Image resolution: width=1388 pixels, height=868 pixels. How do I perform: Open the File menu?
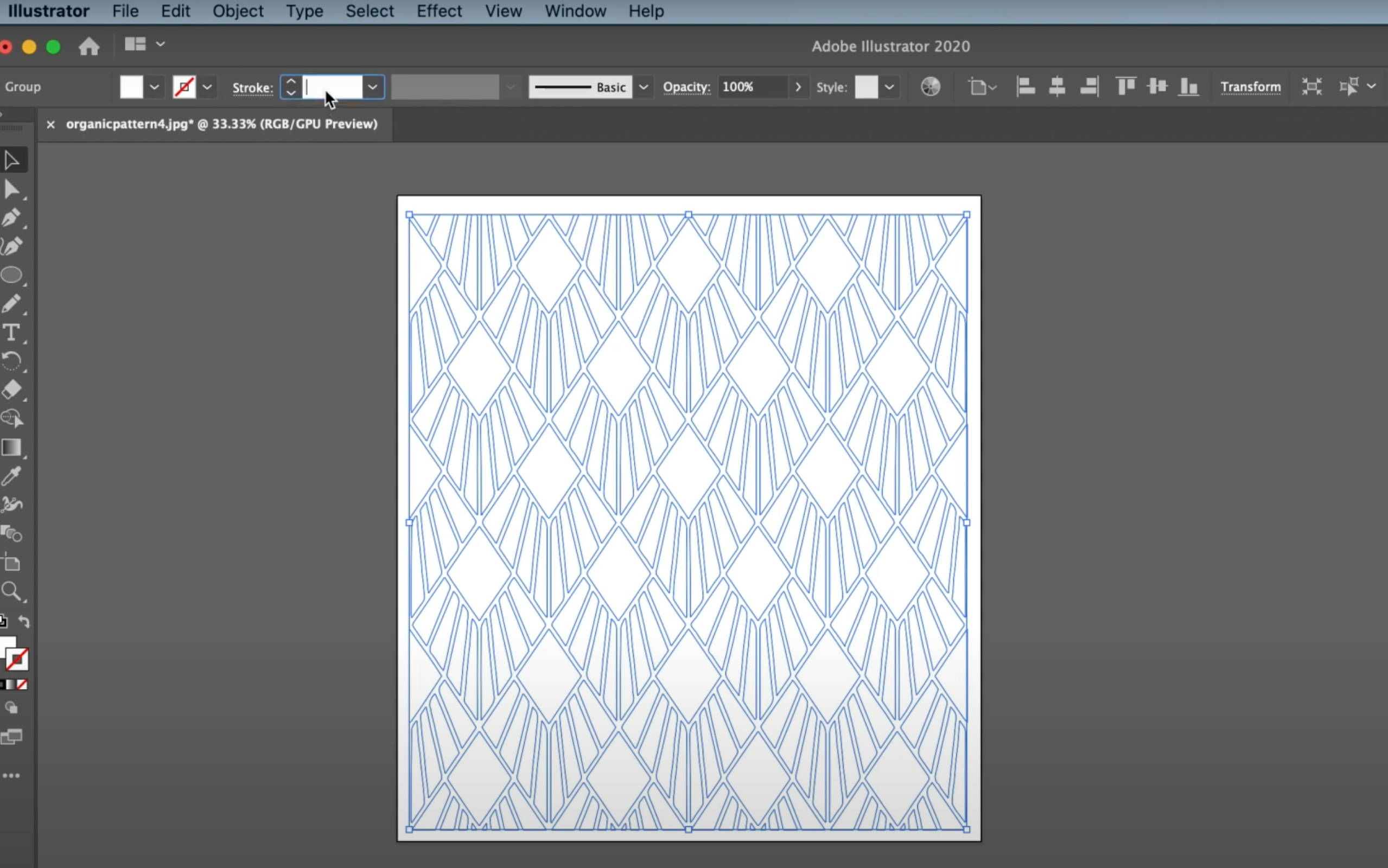[125, 11]
